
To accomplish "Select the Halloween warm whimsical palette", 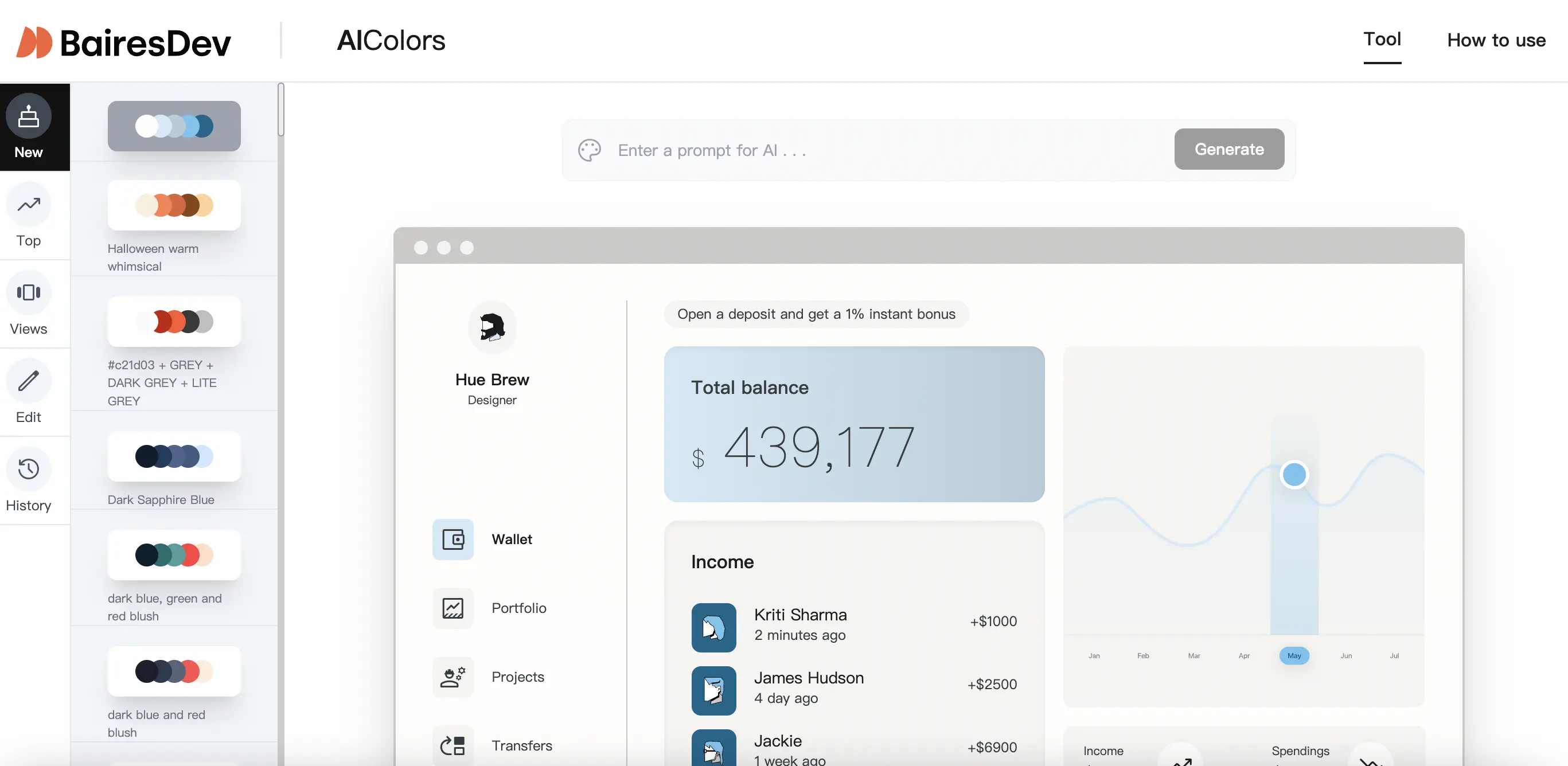I will click(x=174, y=206).
